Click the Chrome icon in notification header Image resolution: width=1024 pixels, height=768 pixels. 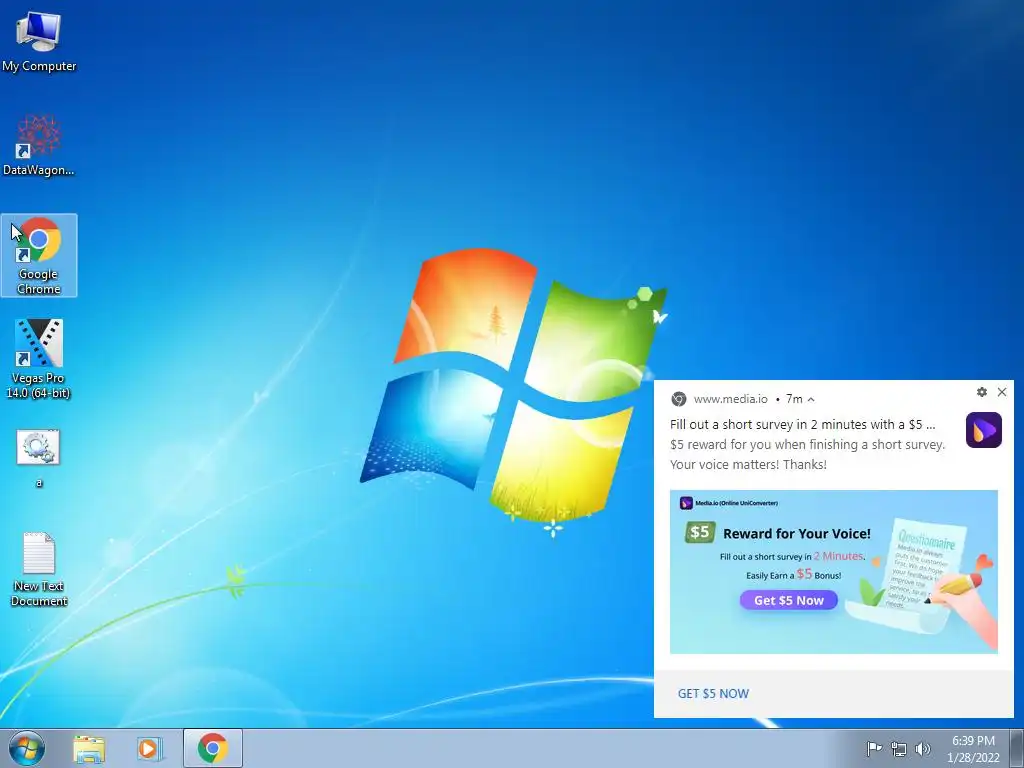pyautogui.click(x=679, y=399)
